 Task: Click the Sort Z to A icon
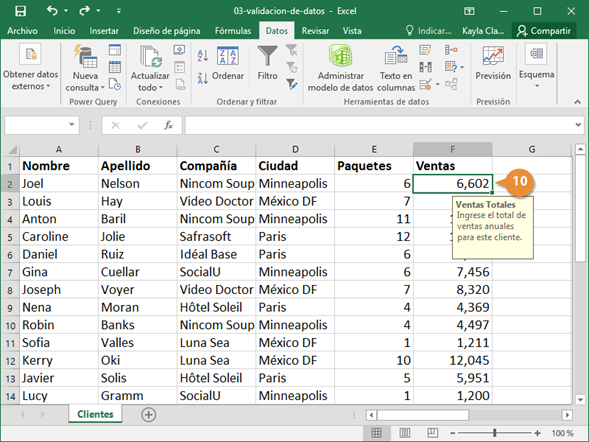click(203, 78)
